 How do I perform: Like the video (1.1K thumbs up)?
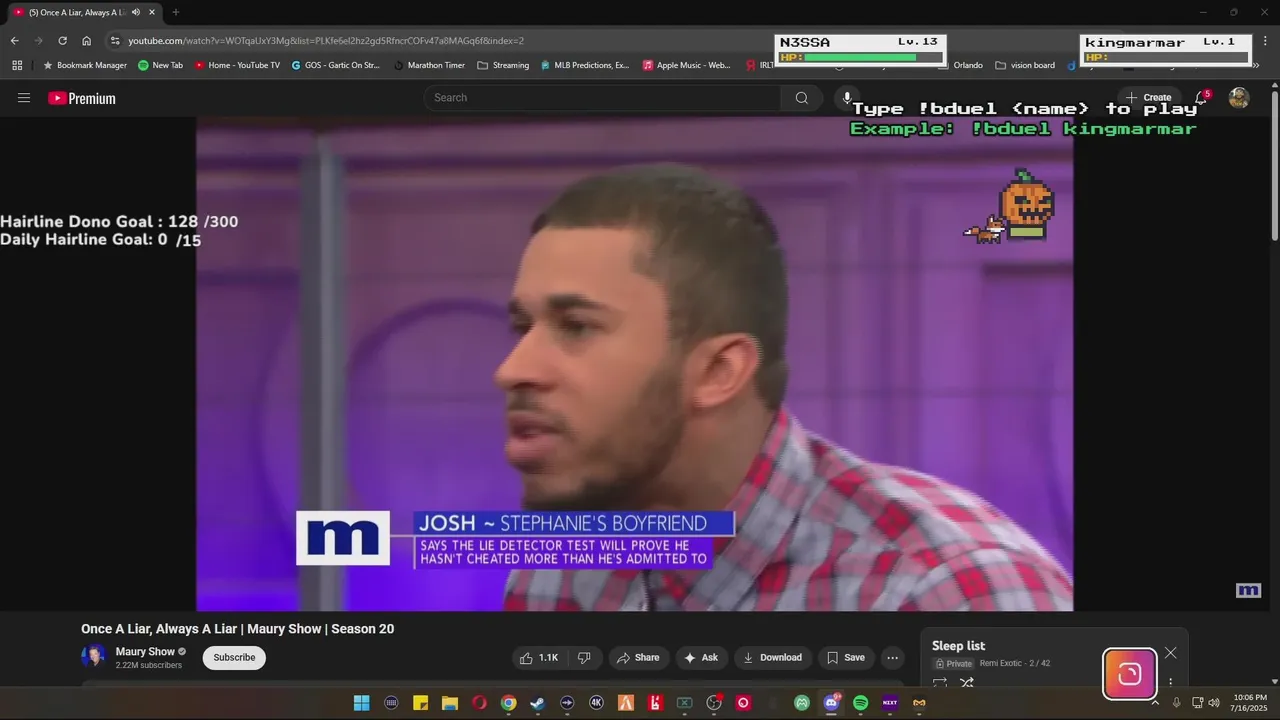point(539,657)
